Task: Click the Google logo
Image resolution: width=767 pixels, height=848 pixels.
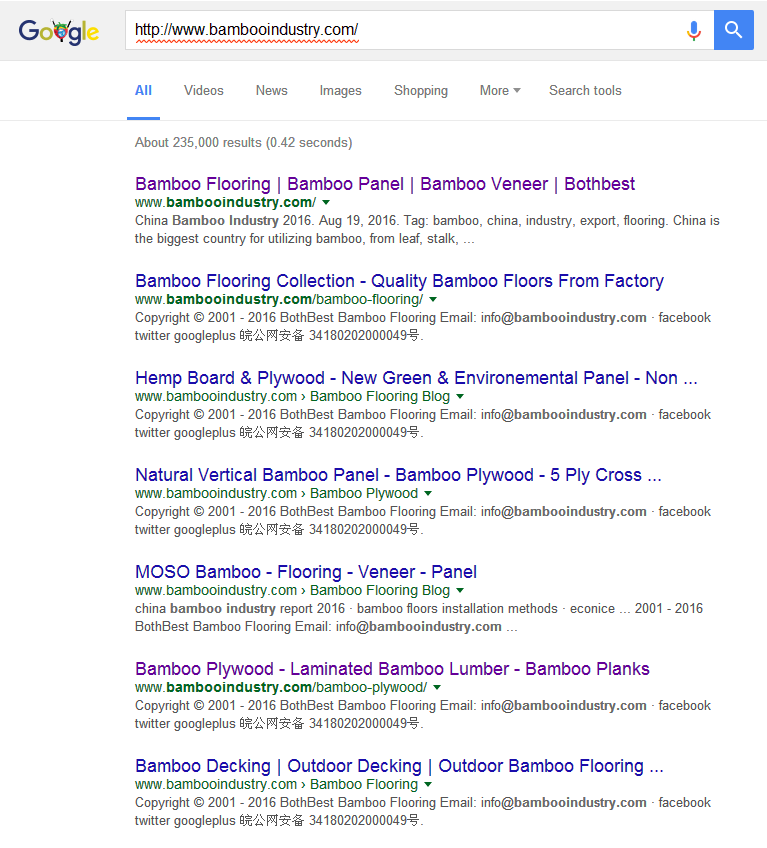Action: (58, 31)
